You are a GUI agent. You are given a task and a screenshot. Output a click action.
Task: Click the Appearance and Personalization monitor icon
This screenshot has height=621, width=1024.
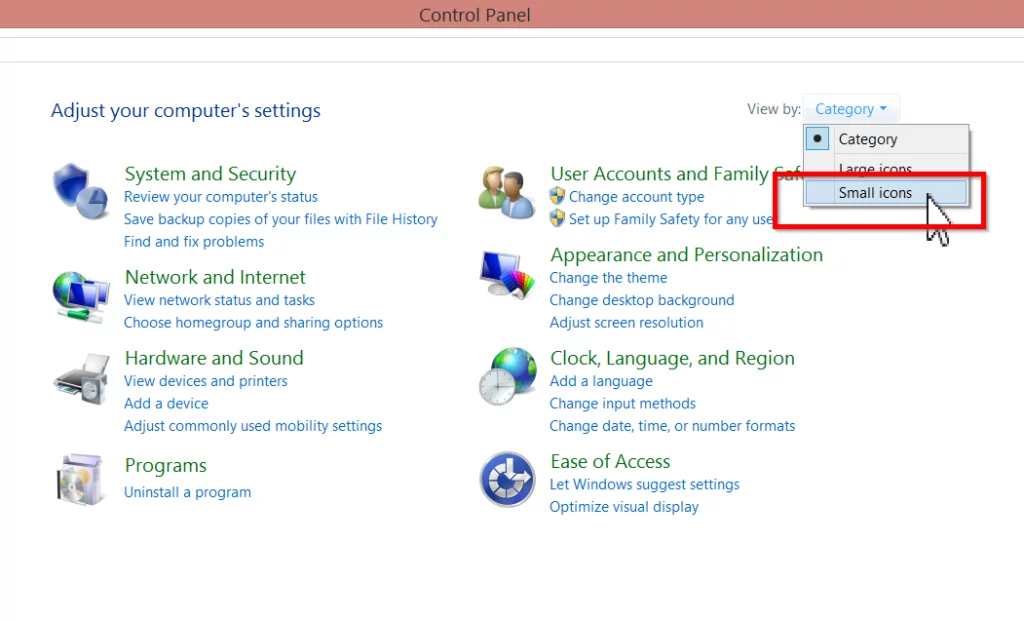click(507, 275)
